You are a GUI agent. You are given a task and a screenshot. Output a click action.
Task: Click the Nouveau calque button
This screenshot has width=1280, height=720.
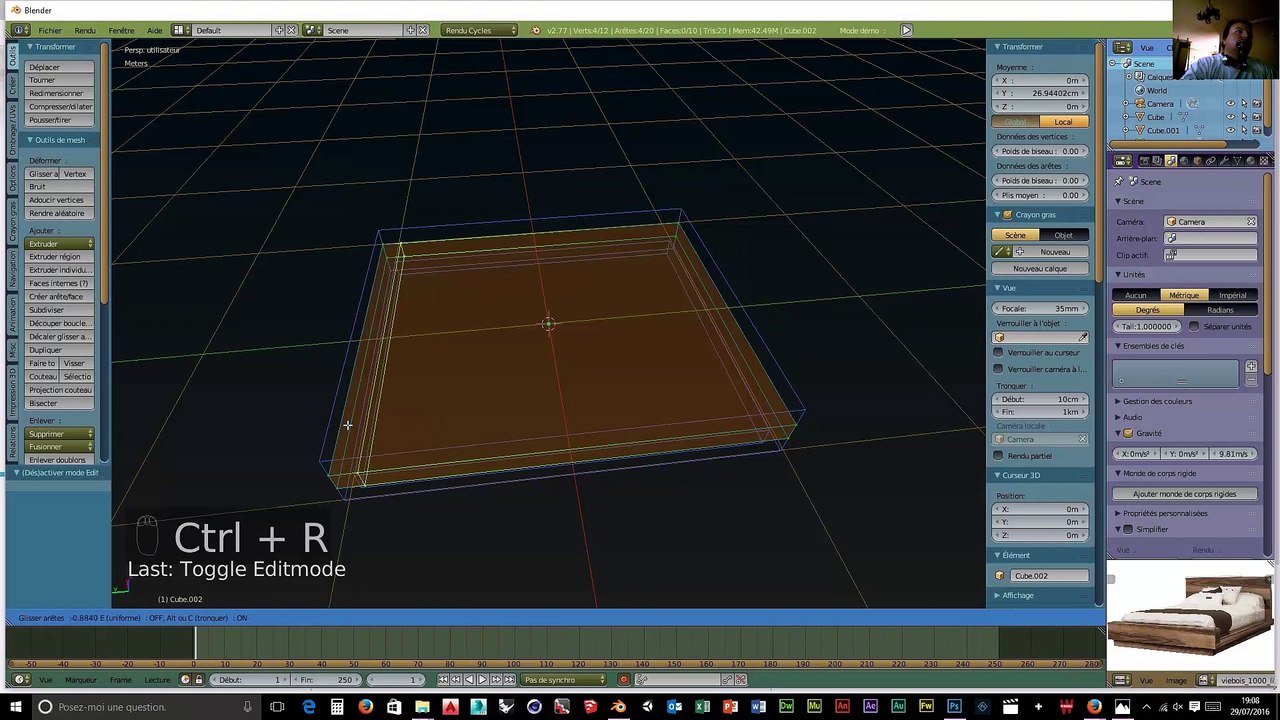1040,268
